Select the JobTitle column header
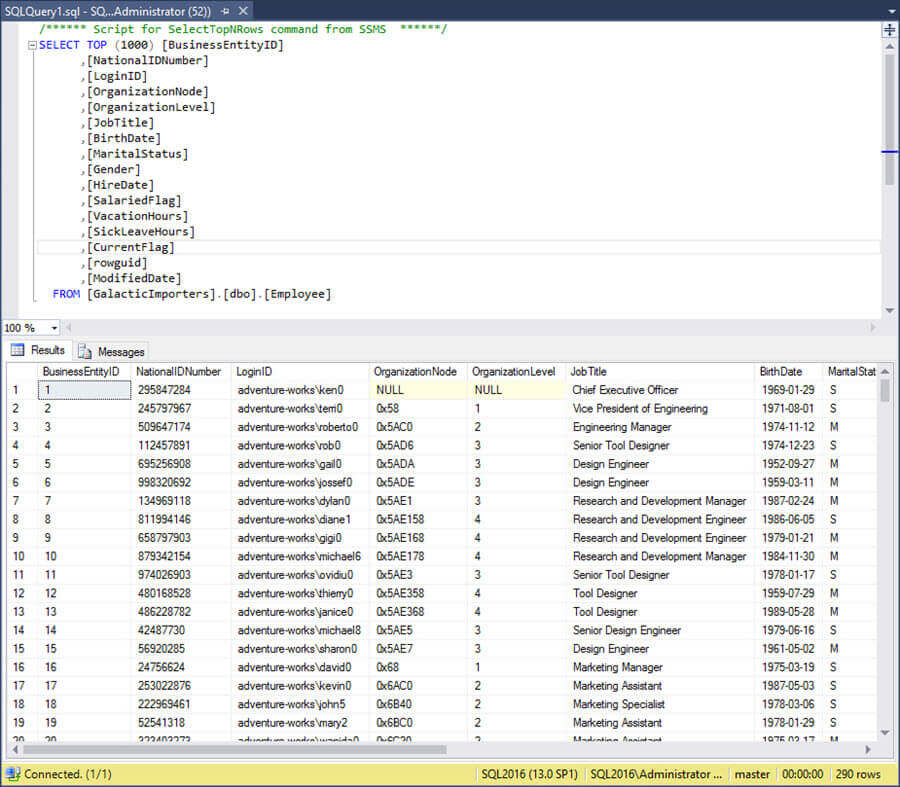Screen dimensions: 900x787 coord(588,371)
